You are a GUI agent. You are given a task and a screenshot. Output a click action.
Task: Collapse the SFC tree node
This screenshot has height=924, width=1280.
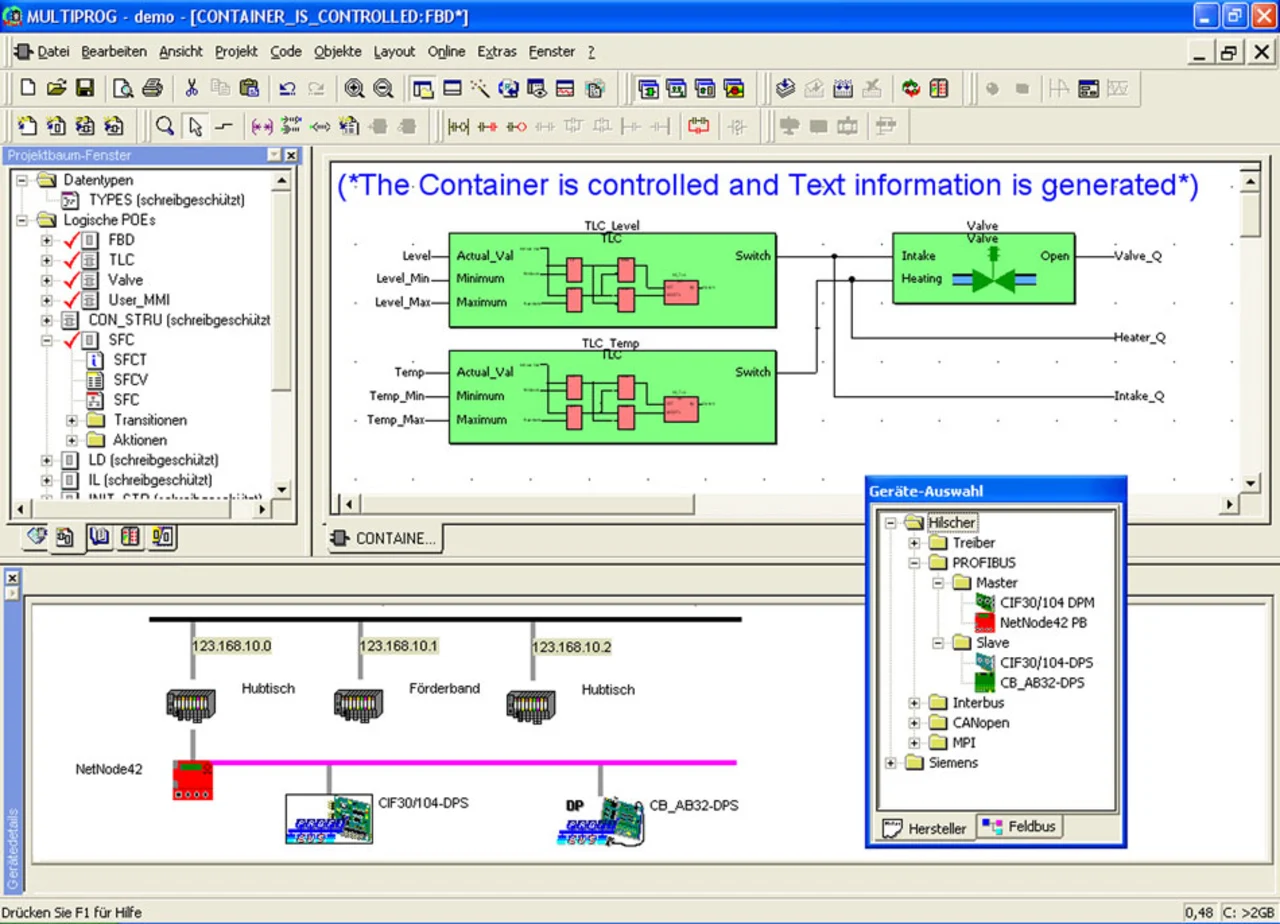pos(46,340)
